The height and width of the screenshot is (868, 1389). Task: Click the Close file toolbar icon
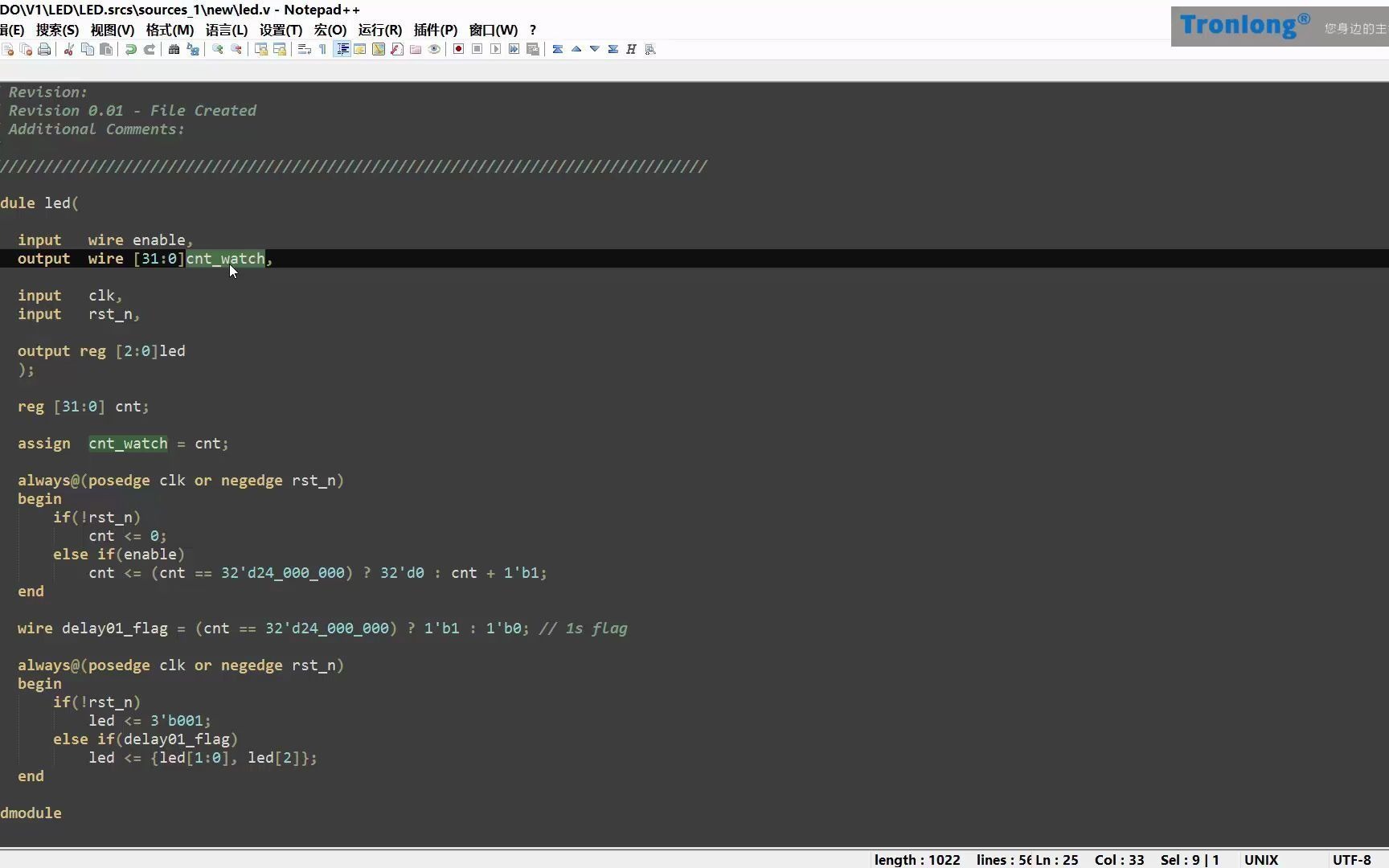(x=8, y=50)
